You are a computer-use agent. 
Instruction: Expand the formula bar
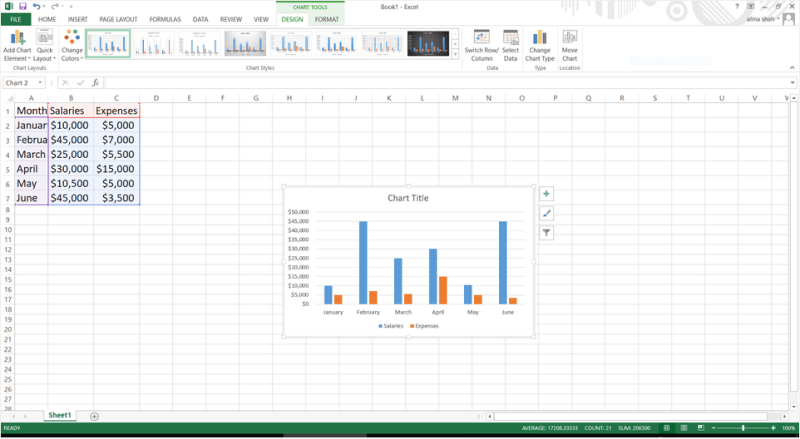tap(792, 83)
